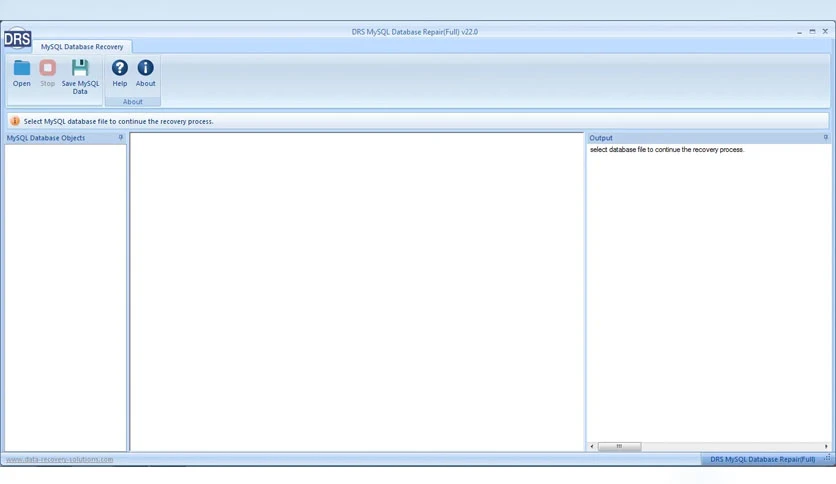Click status bar DRS MySQL Database Repair(Full) label
The image size is (836, 484).
[x=762, y=459]
